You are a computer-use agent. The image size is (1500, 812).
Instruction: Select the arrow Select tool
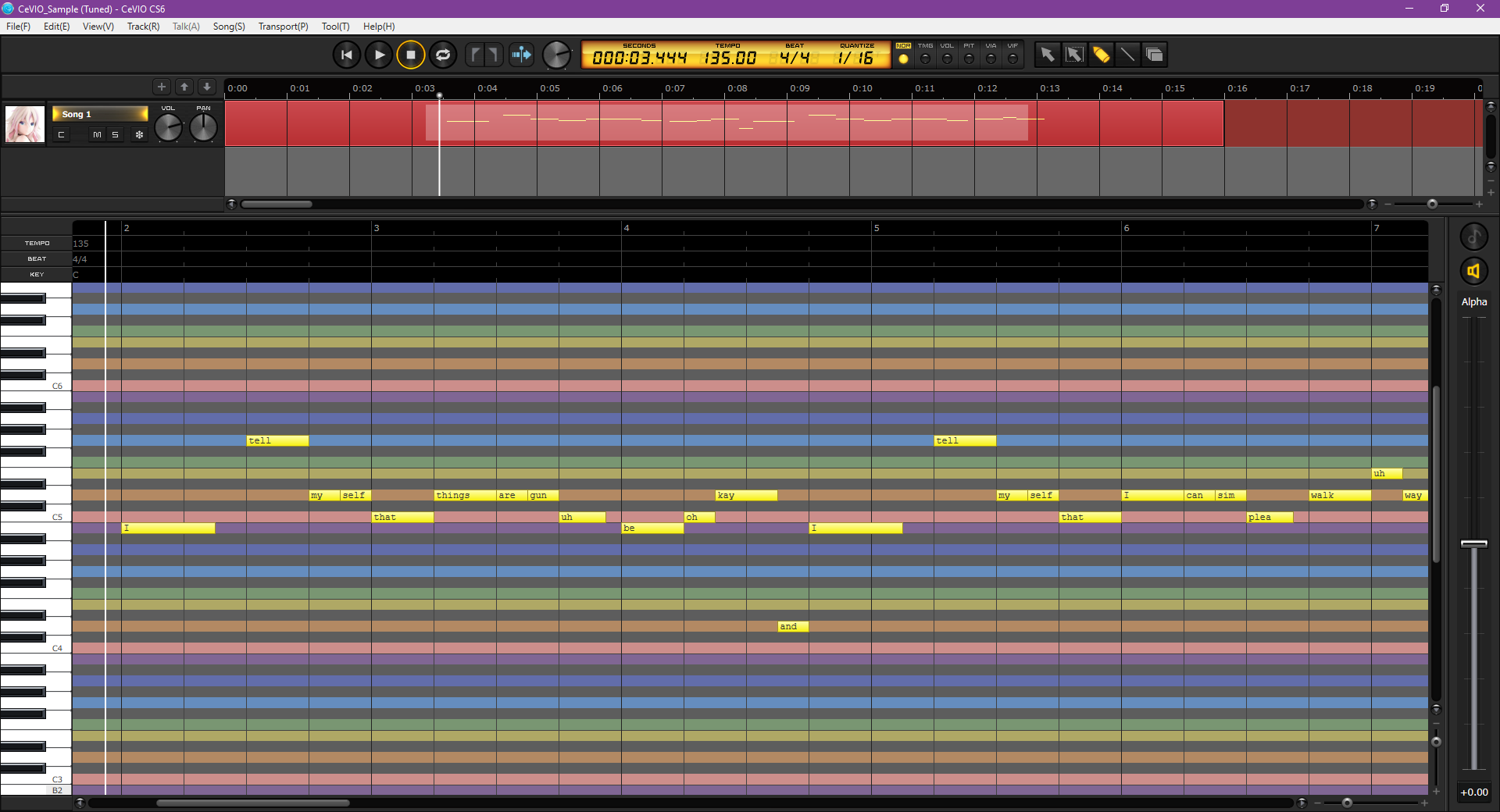[x=1048, y=55]
